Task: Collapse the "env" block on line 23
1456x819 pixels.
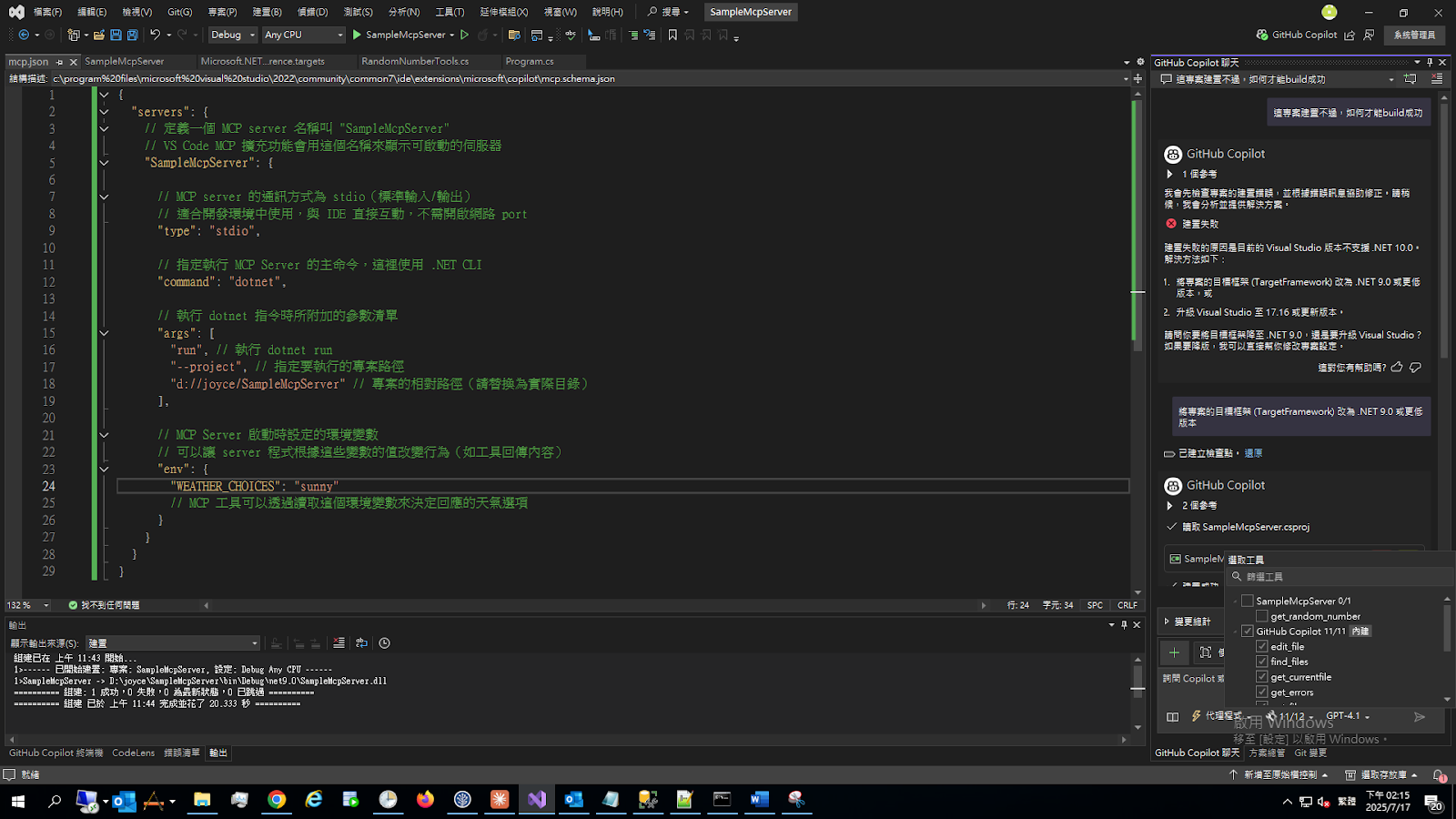Action: (104, 470)
